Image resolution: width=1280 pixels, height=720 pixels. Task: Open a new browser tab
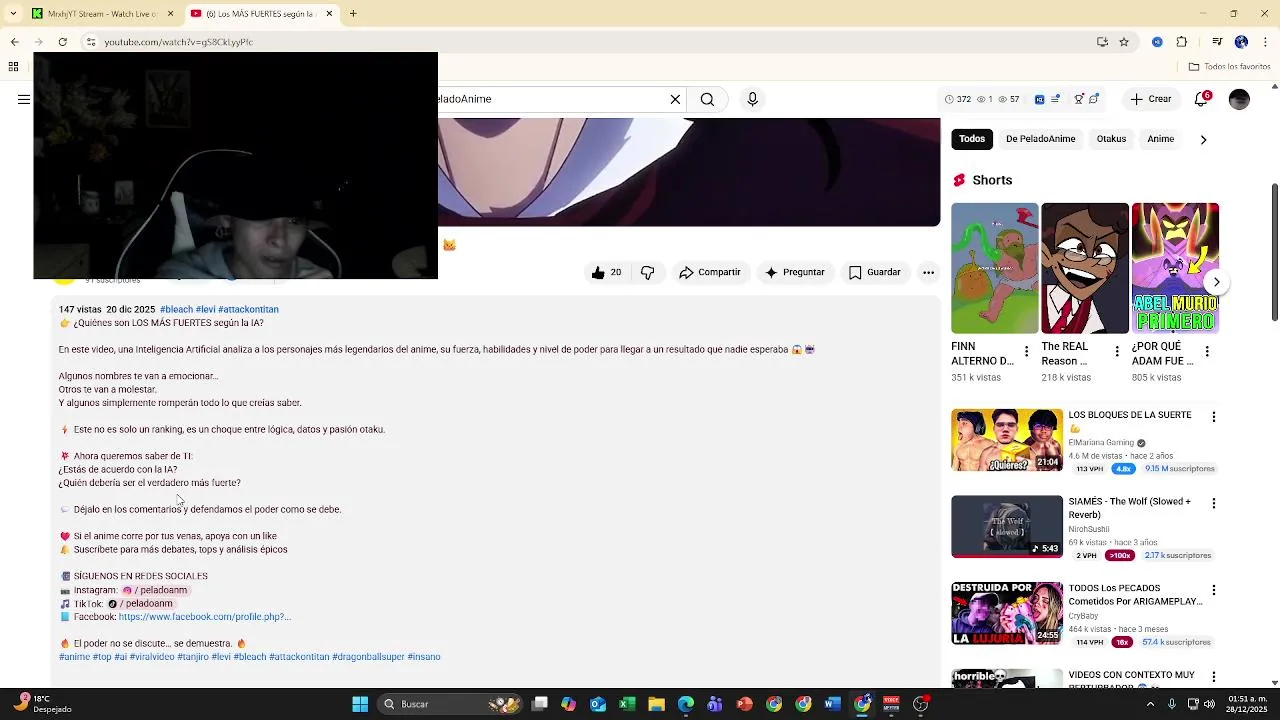353,14
